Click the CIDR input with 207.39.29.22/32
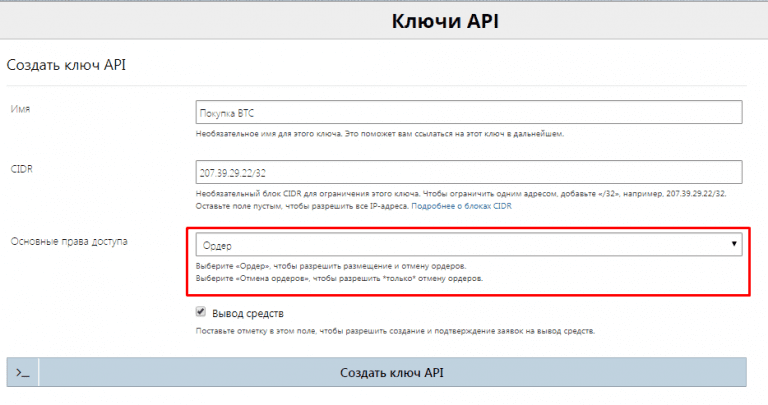The image size is (768, 405). coord(468,172)
